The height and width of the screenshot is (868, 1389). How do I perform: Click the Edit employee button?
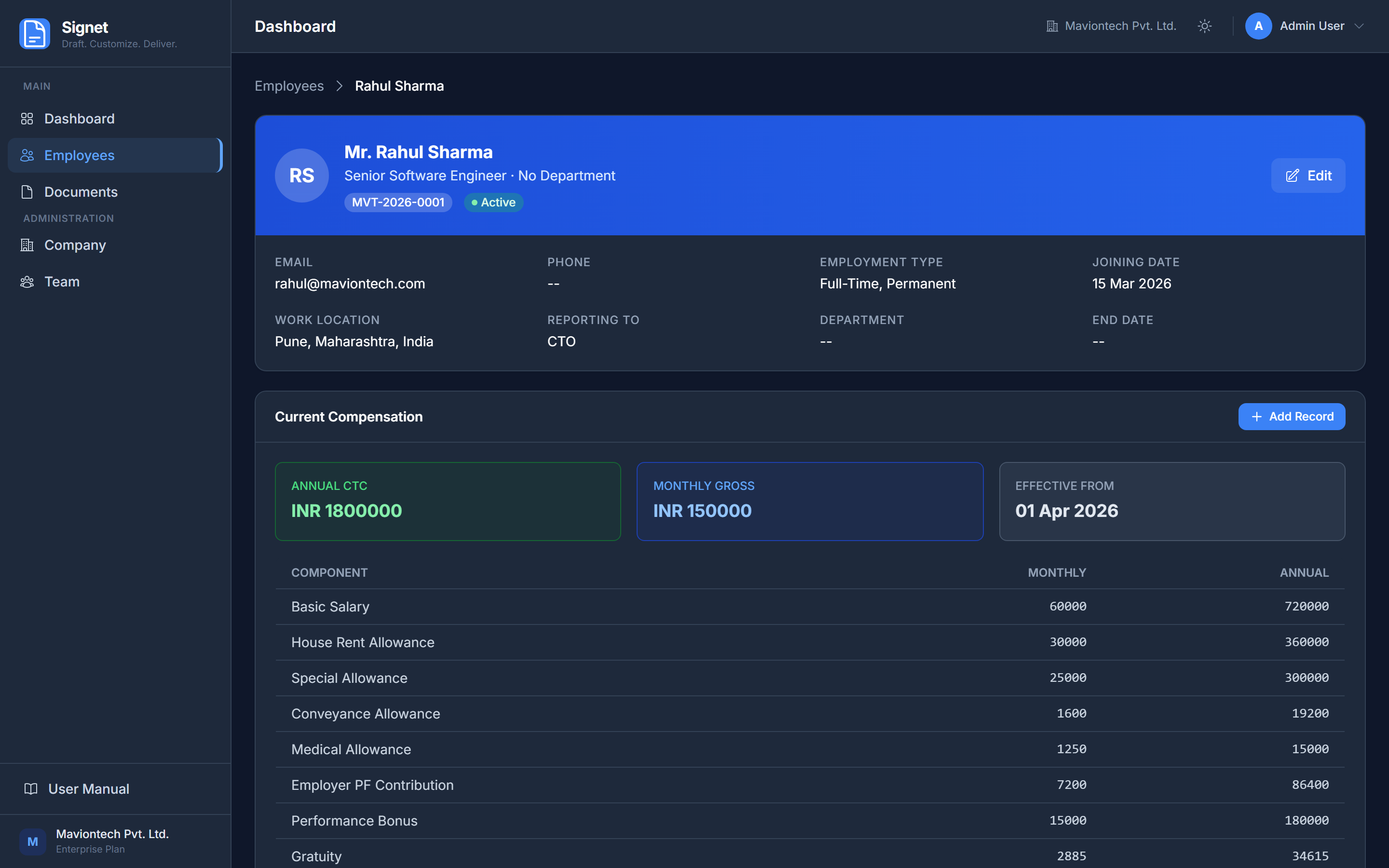[1307, 176]
